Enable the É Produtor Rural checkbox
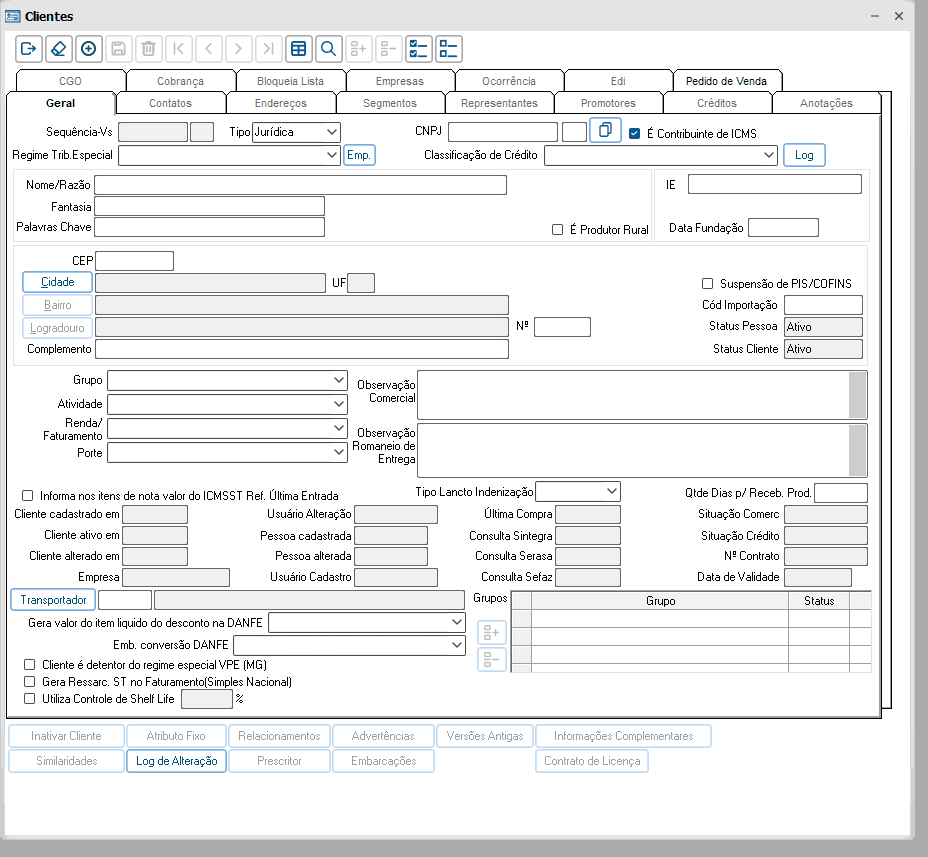928x857 pixels. (x=558, y=230)
